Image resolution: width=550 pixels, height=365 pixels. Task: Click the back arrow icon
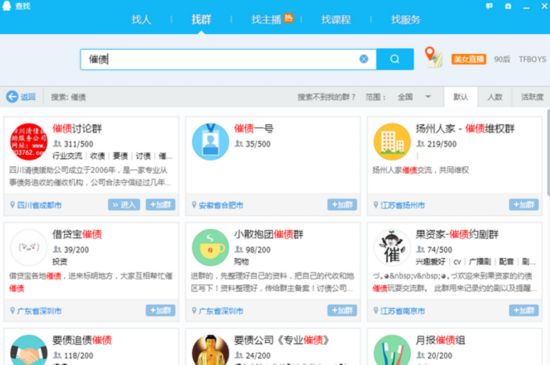tap(12, 96)
